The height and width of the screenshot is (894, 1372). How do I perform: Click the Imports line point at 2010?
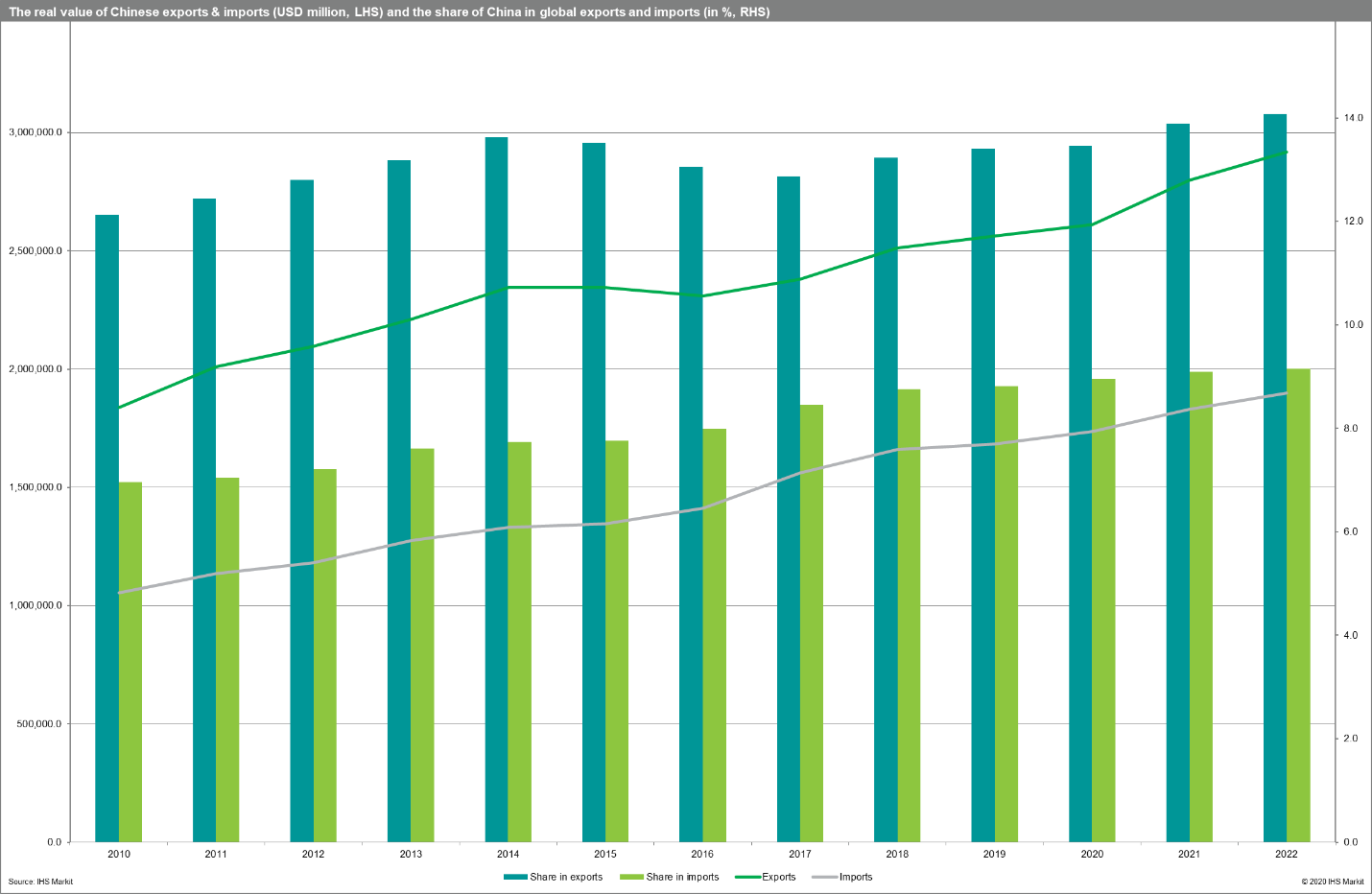(x=119, y=593)
